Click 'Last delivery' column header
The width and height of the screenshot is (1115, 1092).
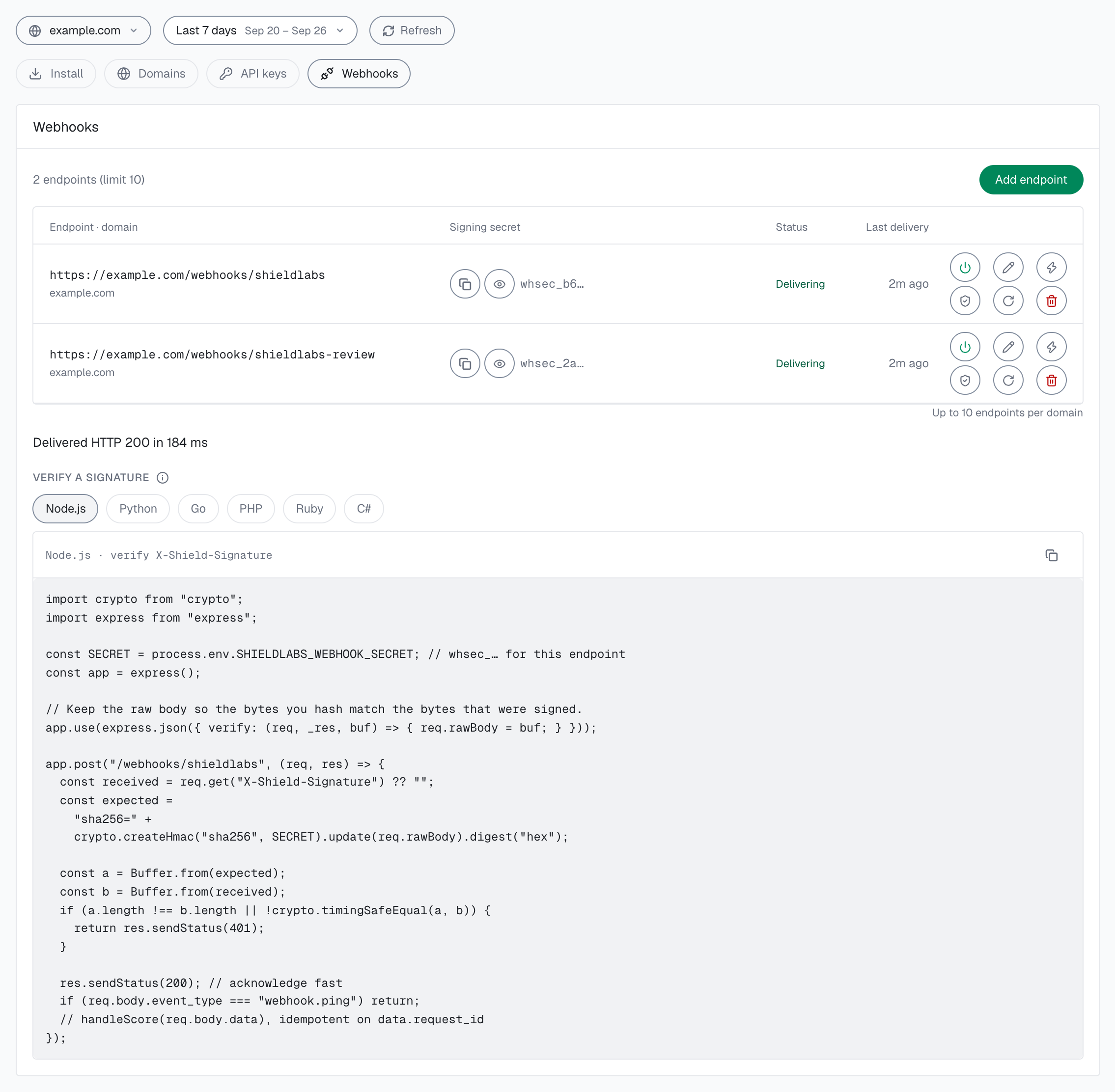tap(897, 227)
